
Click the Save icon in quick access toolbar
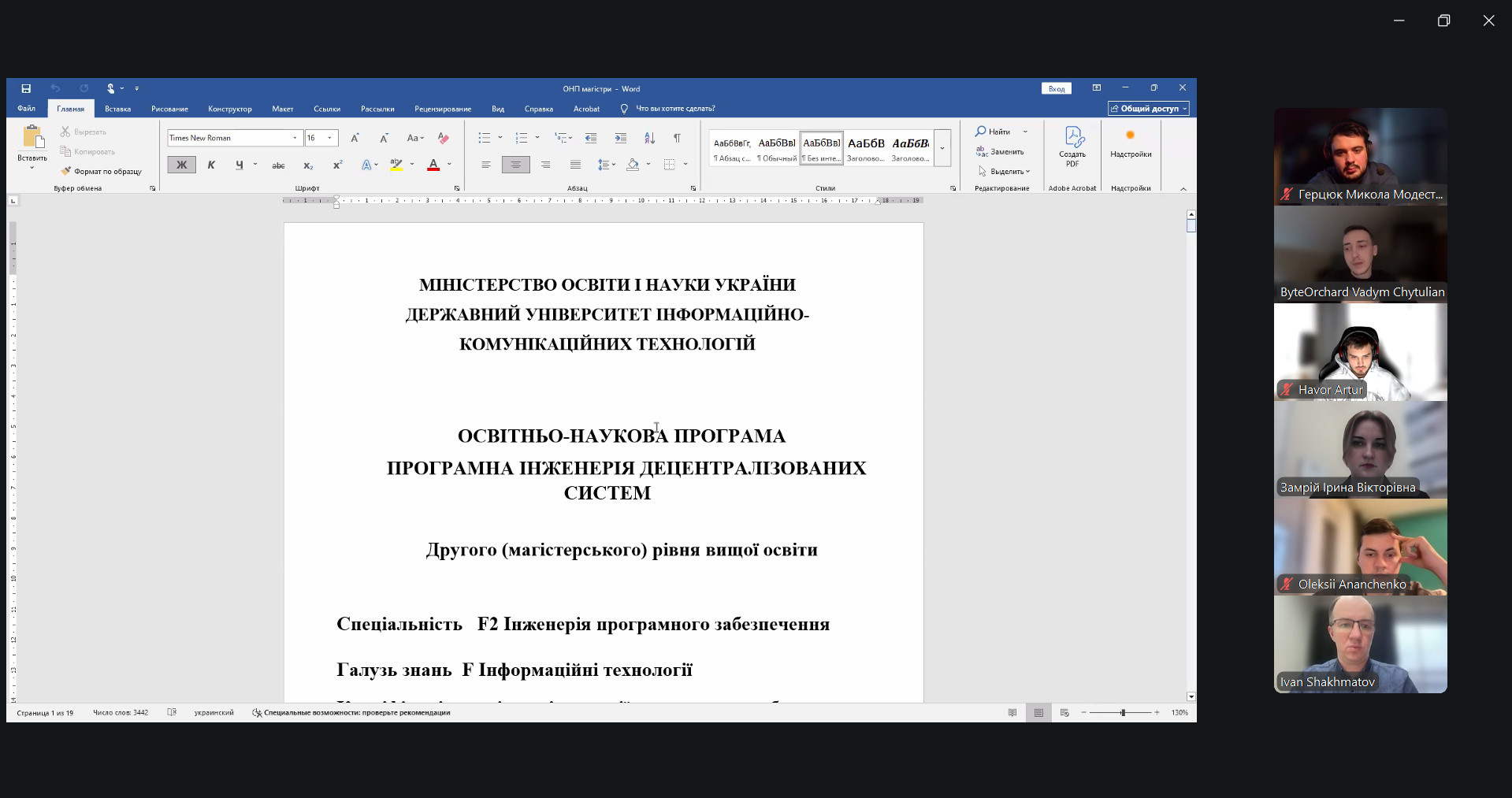pyautogui.click(x=26, y=89)
